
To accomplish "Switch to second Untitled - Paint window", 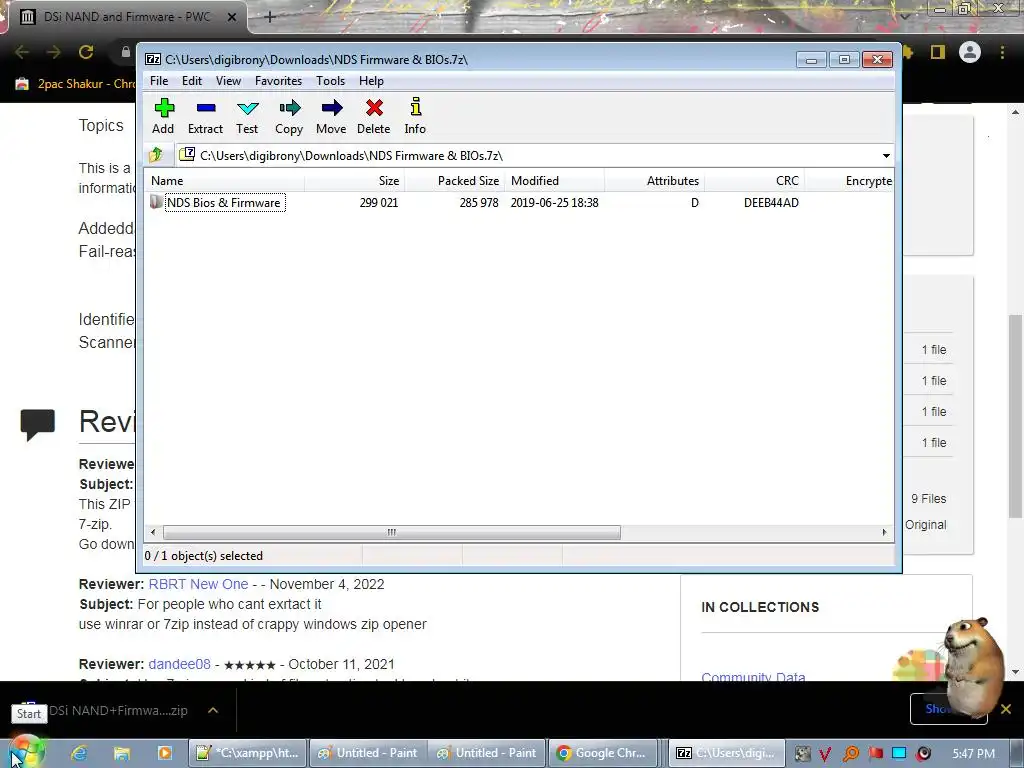I will tap(487, 753).
